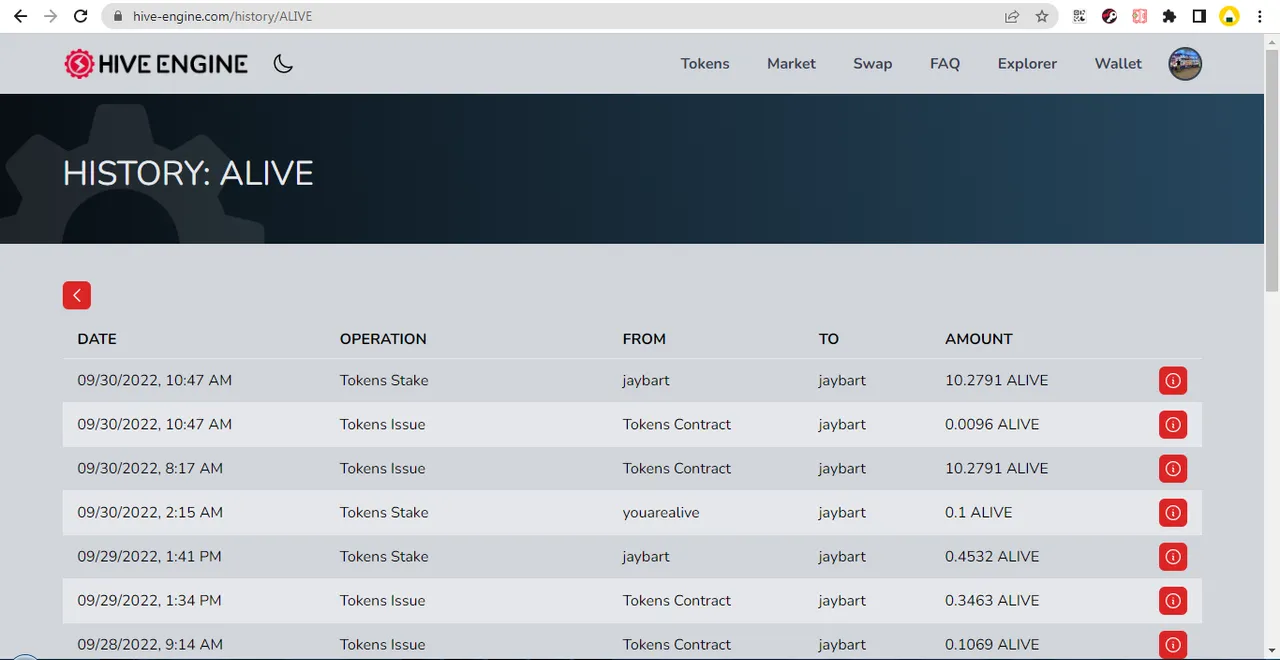The image size is (1280, 660).
Task: Open info for the 0.4532 ALIVE row
Action: click(1173, 557)
